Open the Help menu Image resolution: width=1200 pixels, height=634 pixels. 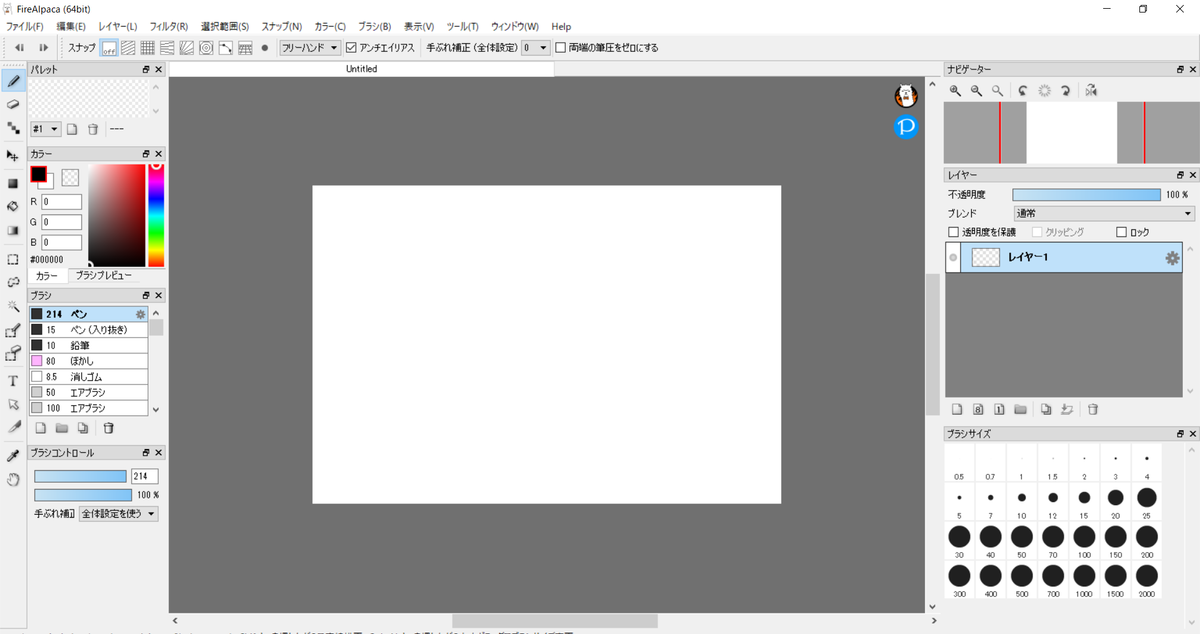561,26
